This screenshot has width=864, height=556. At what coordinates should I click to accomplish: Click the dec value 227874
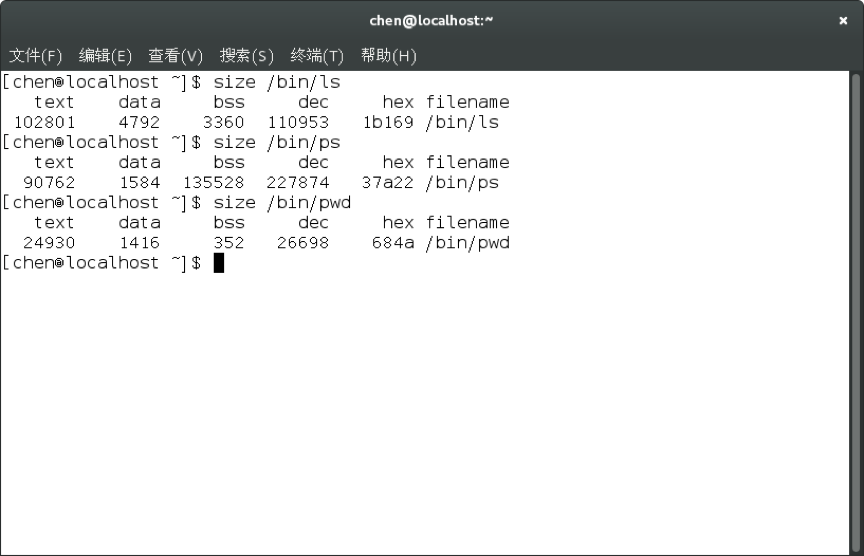tap(297, 182)
